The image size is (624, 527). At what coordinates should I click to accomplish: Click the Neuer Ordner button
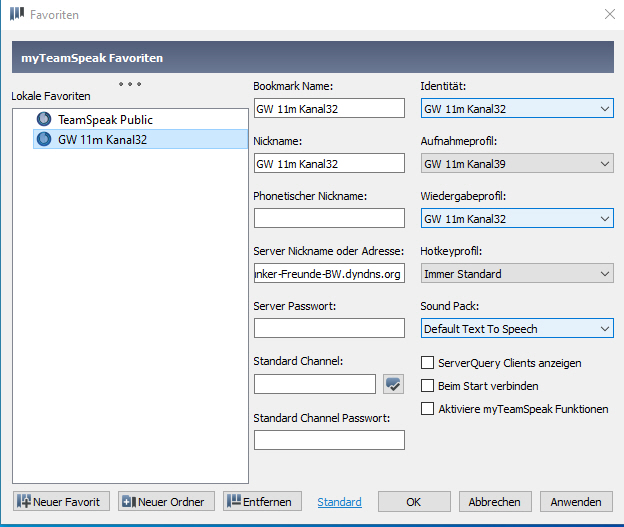coord(166,502)
